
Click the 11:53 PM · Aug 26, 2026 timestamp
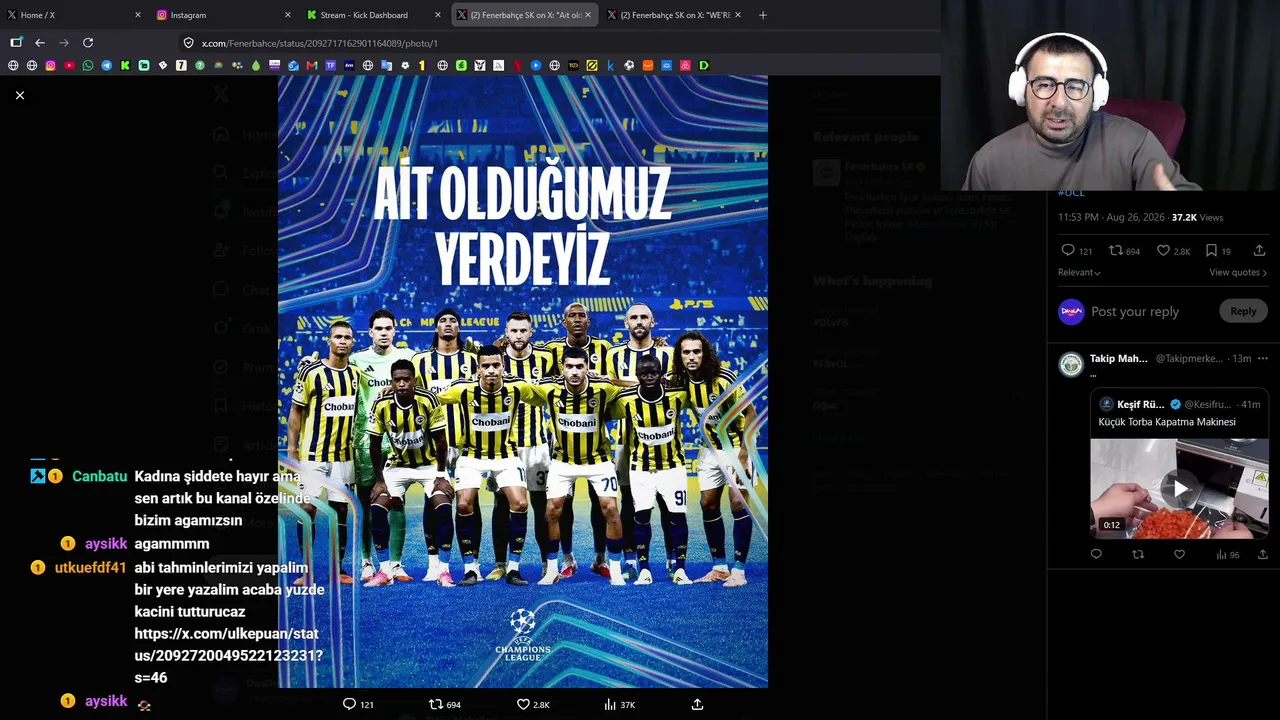coord(1111,217)
